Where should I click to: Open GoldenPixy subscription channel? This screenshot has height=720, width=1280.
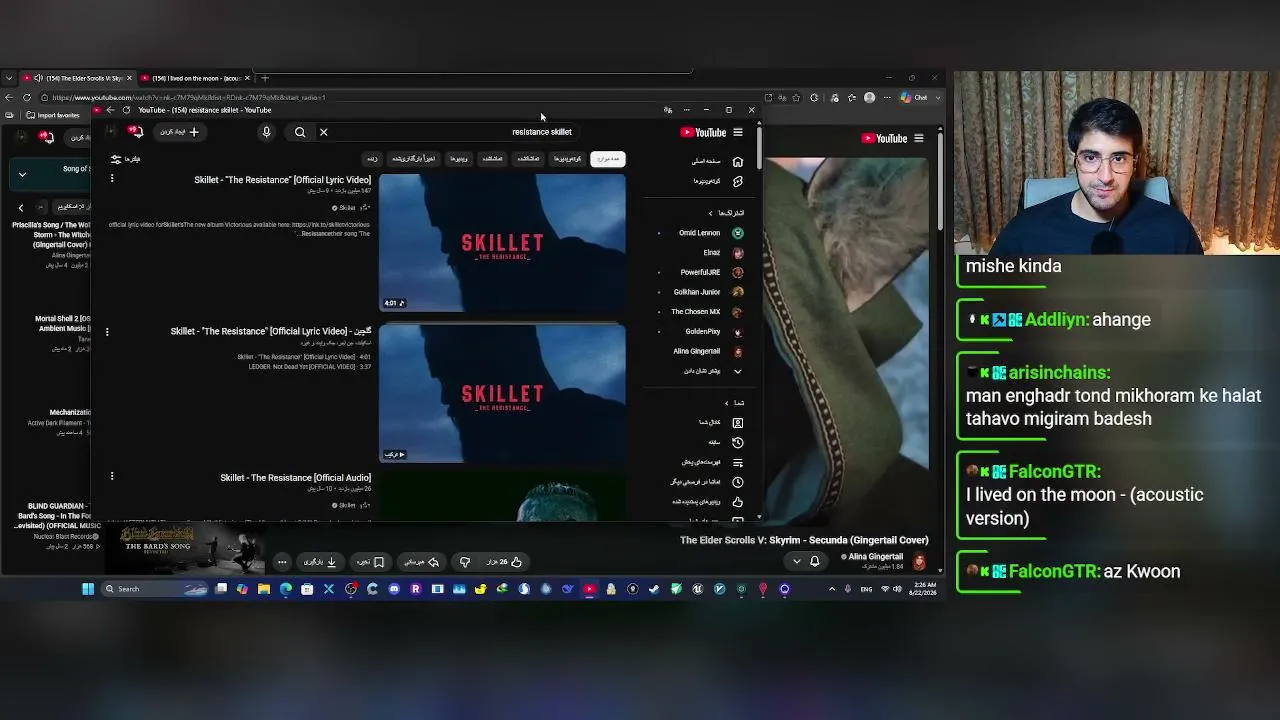[x=714, y=332]
